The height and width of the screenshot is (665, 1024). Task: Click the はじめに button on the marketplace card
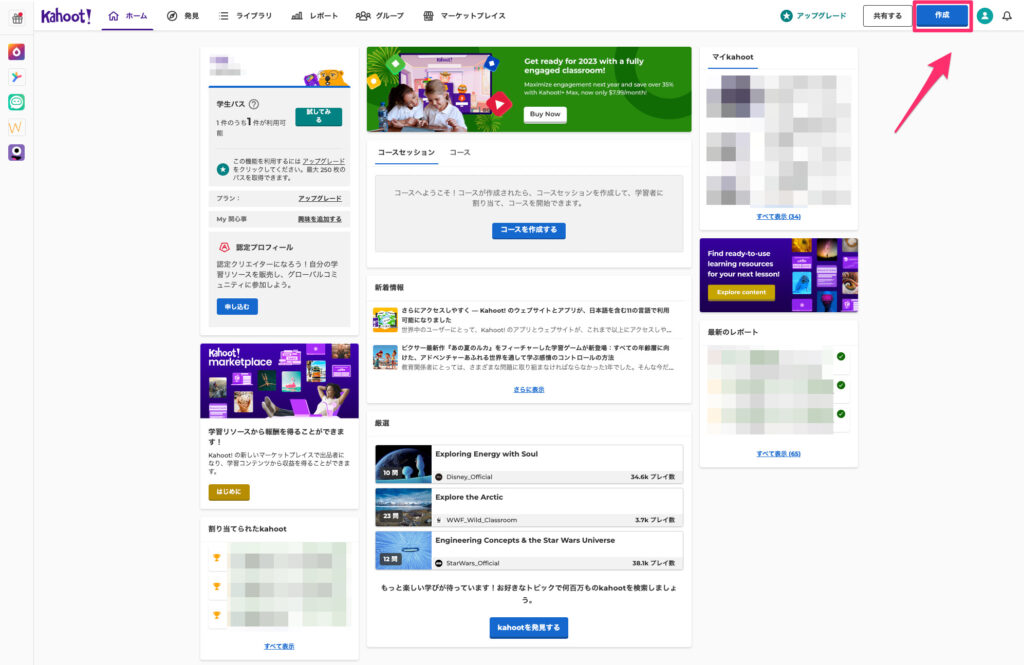pos(229,492)
